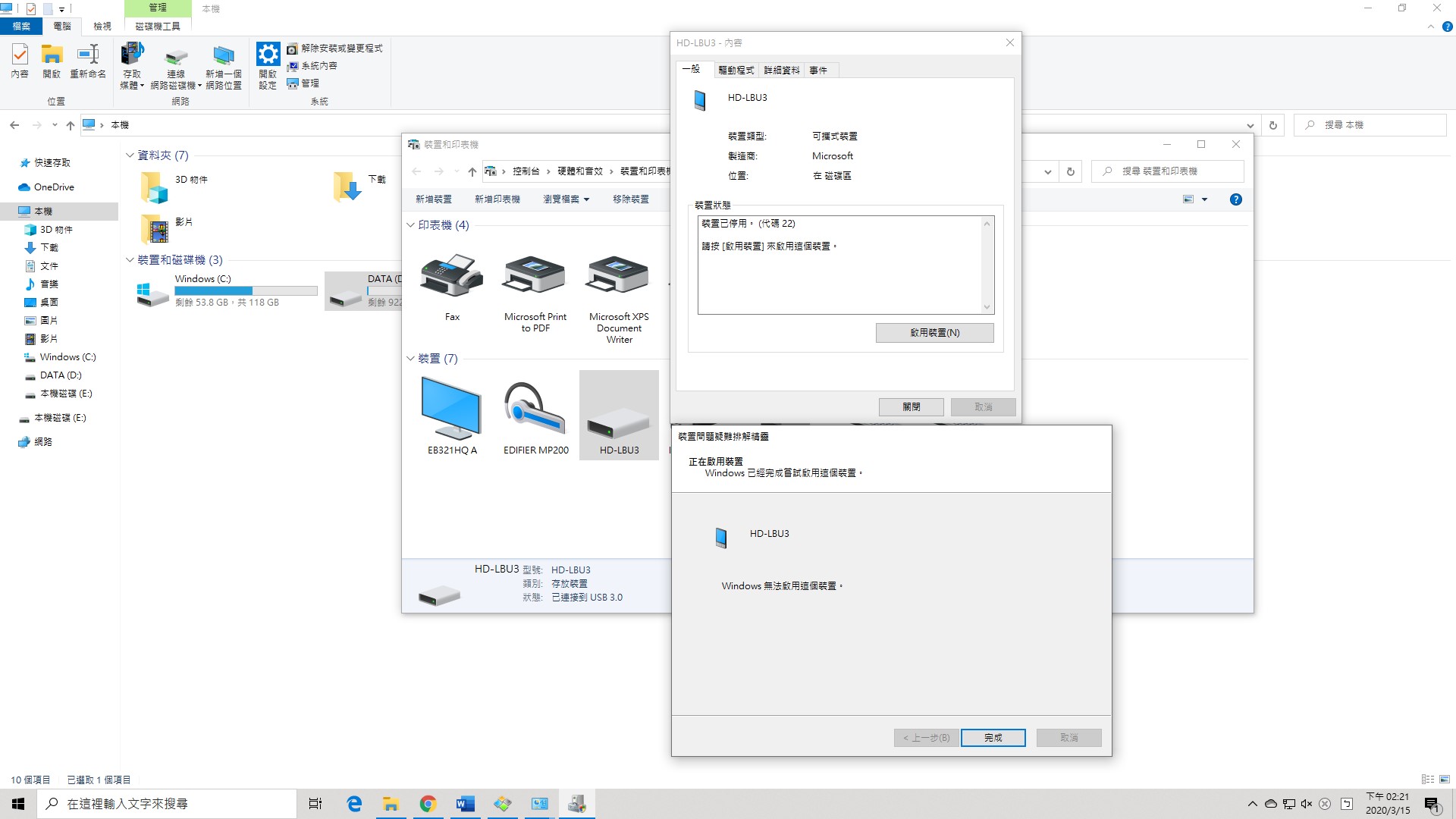Click the 搜尋 裝置和印表機 search box
Image resolution: width=1456 pixels, height=819 pixels.
click(x=1168, y=171)
